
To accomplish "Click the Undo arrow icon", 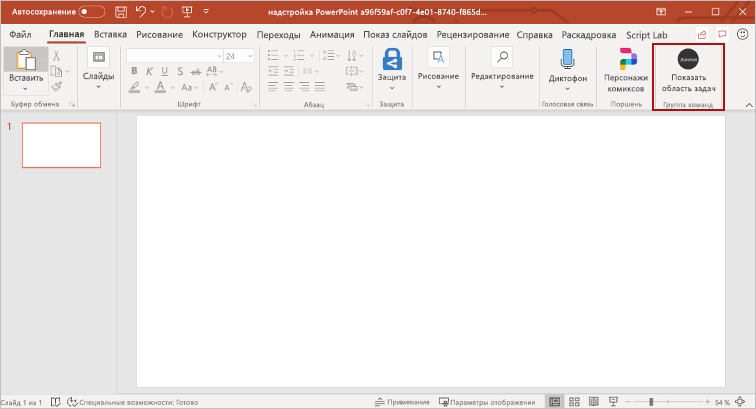I will (x=141, y=11).
